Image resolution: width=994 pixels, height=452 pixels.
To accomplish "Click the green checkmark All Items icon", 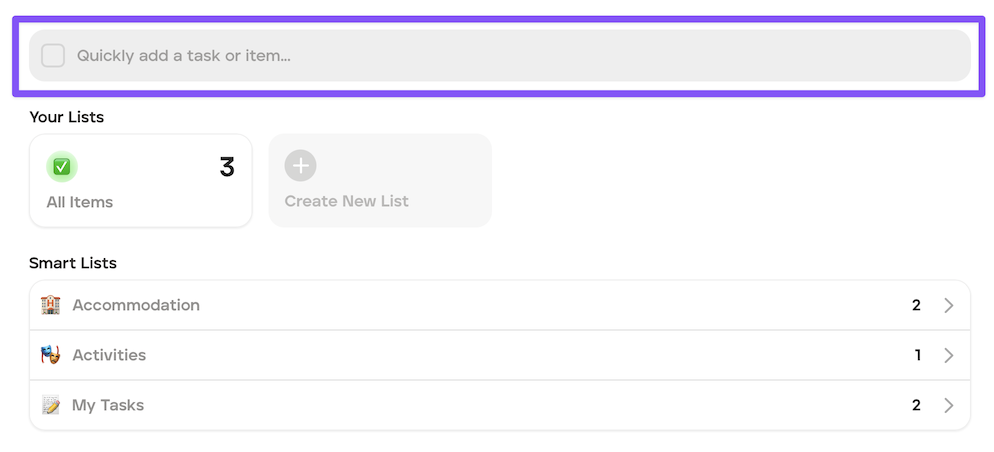I will point(61,167).
